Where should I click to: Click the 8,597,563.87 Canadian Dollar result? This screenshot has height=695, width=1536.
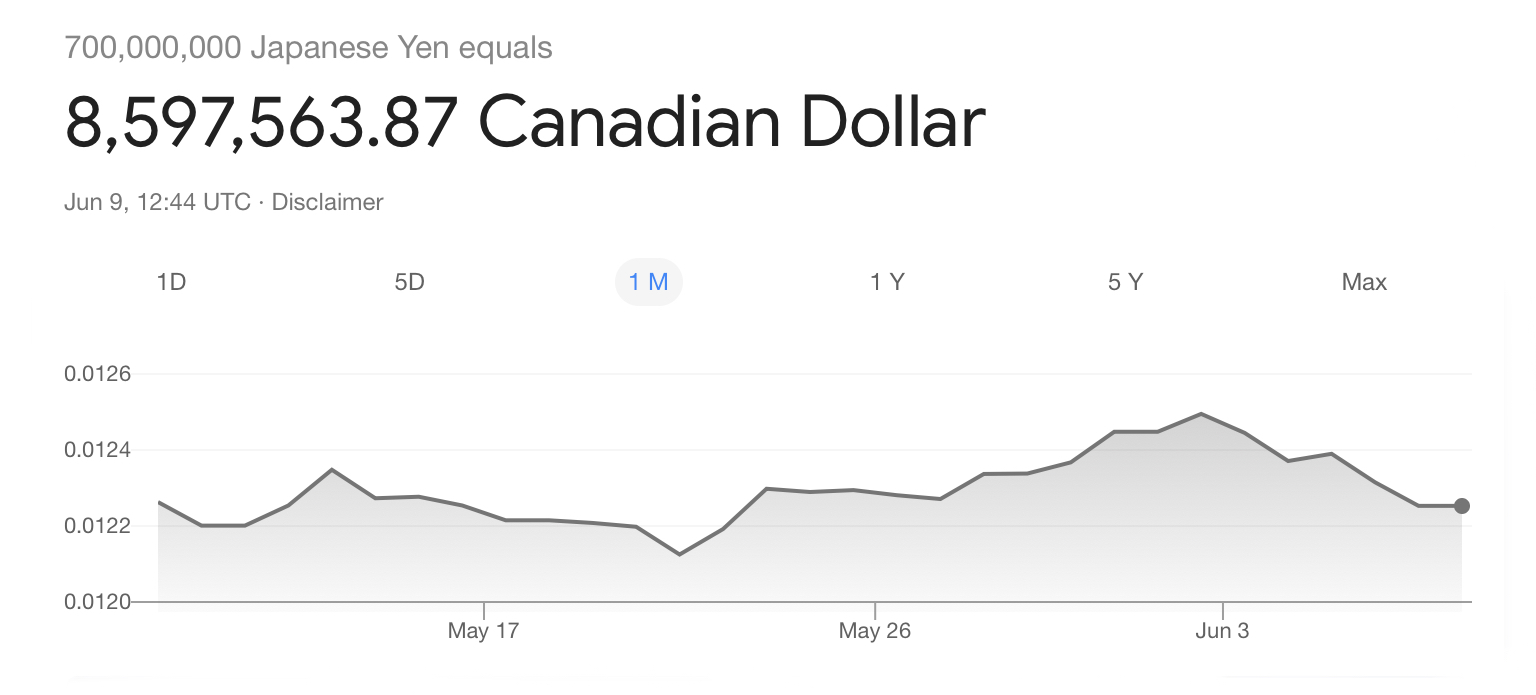tap(525, 124)
